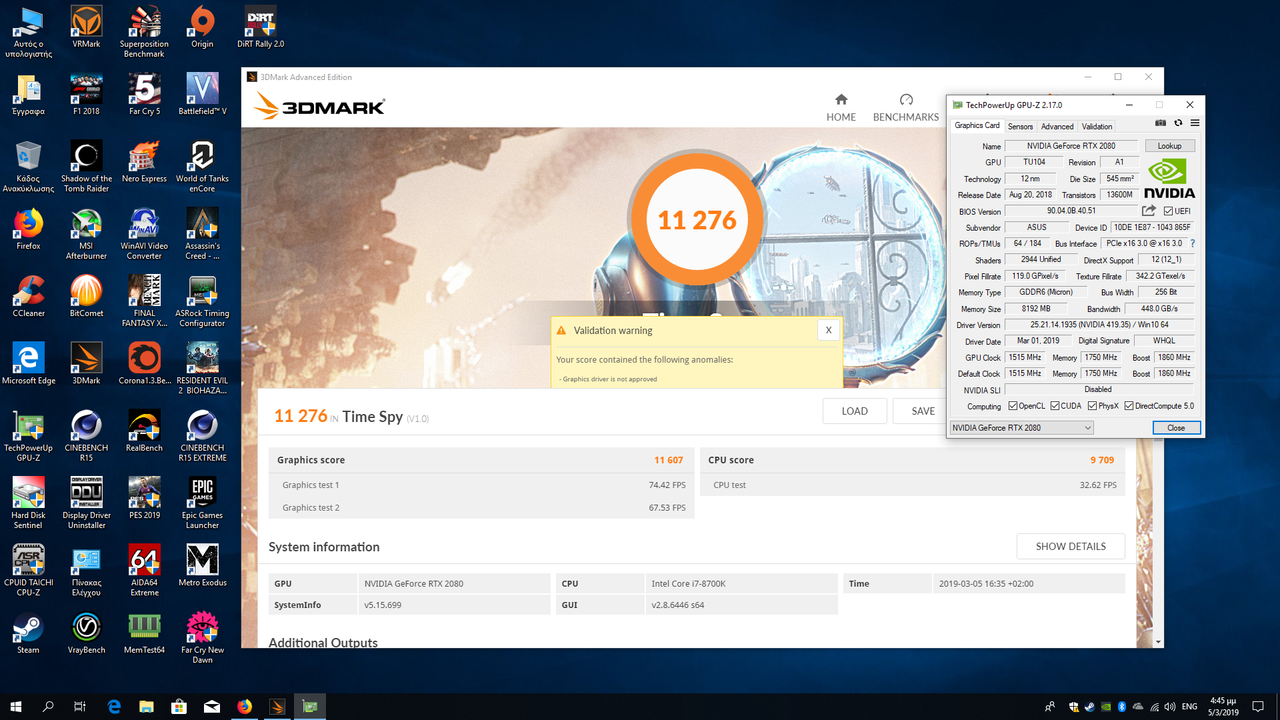Launch AIDA64 Extreme shortcut

[x=144, y=569]
